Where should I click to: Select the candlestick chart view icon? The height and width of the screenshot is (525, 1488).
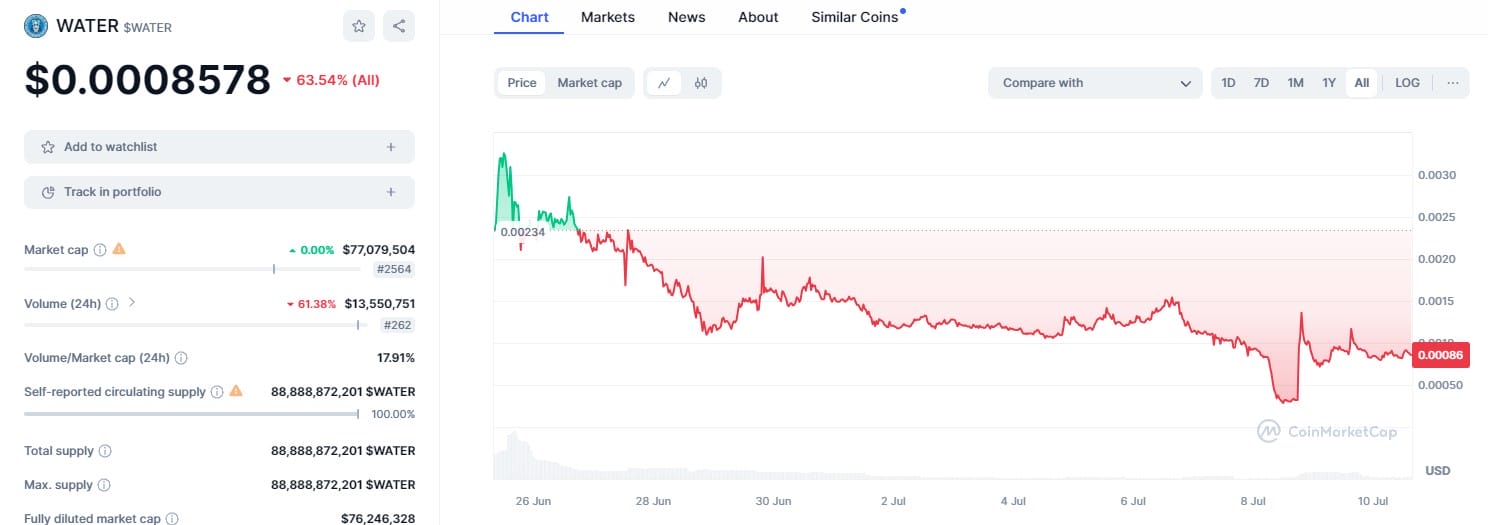[701, 83]
